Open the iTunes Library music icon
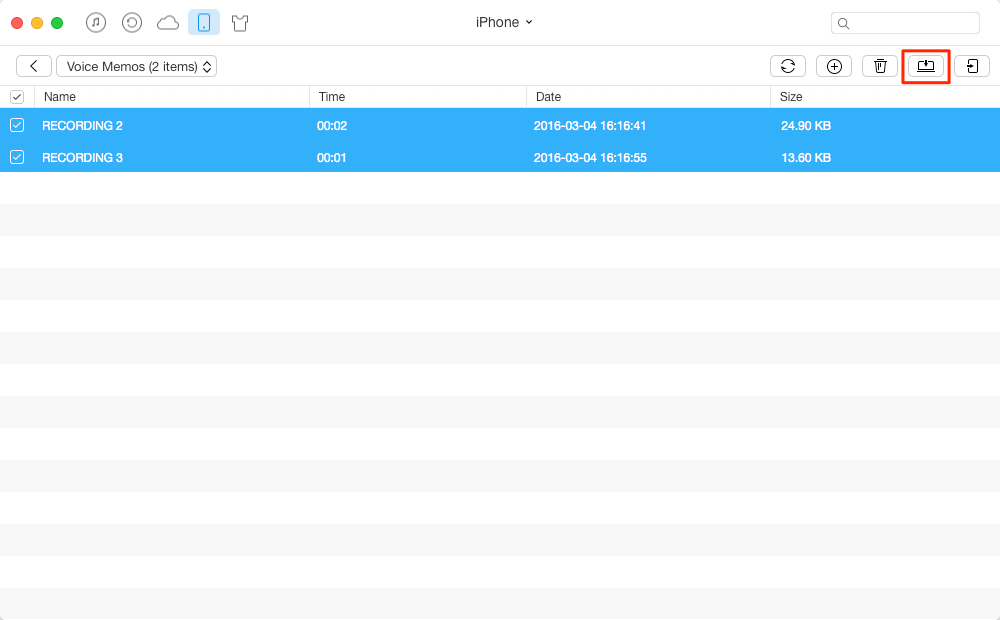This screenshot has width=1000, height=620. (x=96, y=23)
